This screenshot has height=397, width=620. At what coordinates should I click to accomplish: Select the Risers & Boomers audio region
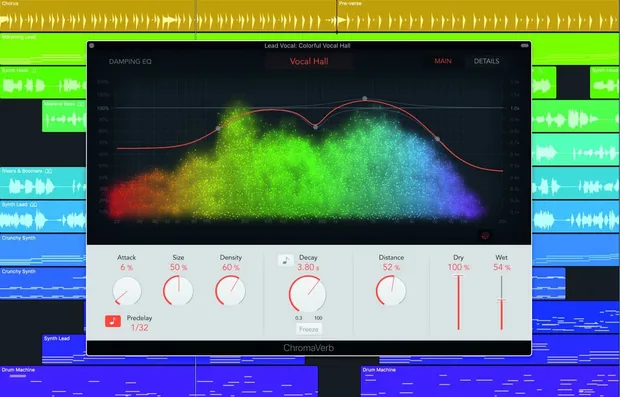(x=43, y=183)
